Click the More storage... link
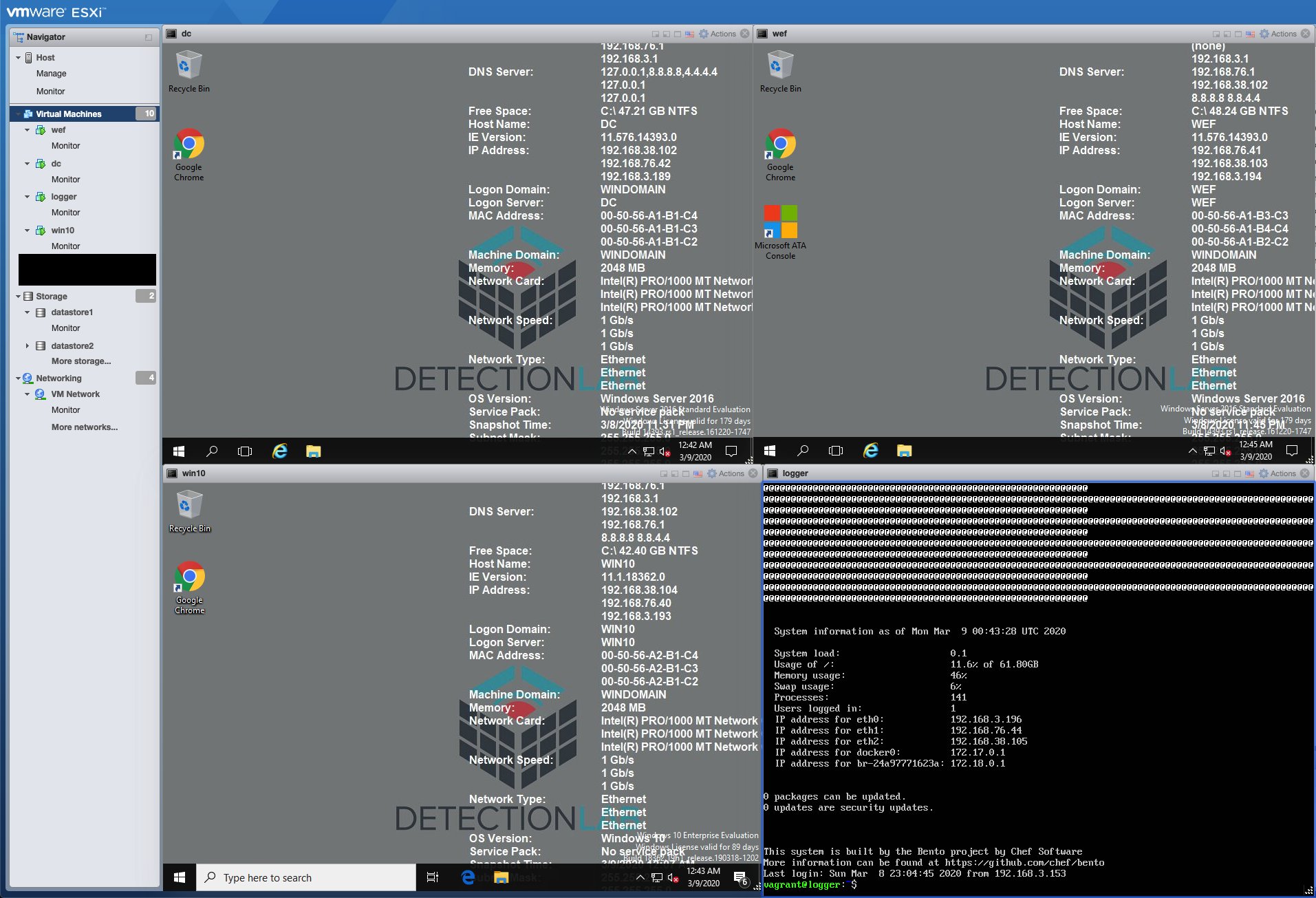Viewport: 1316px width, 898px height. [80, 361]
